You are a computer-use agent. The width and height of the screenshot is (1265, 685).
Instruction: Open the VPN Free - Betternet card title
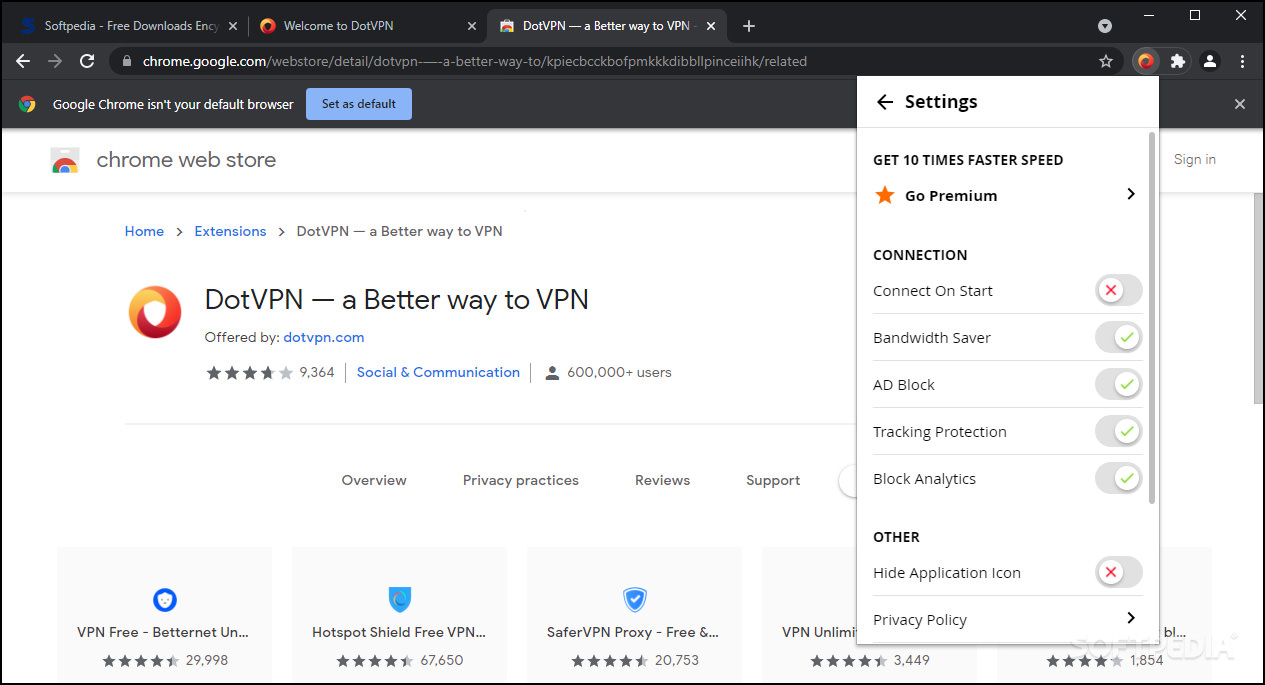163,632
